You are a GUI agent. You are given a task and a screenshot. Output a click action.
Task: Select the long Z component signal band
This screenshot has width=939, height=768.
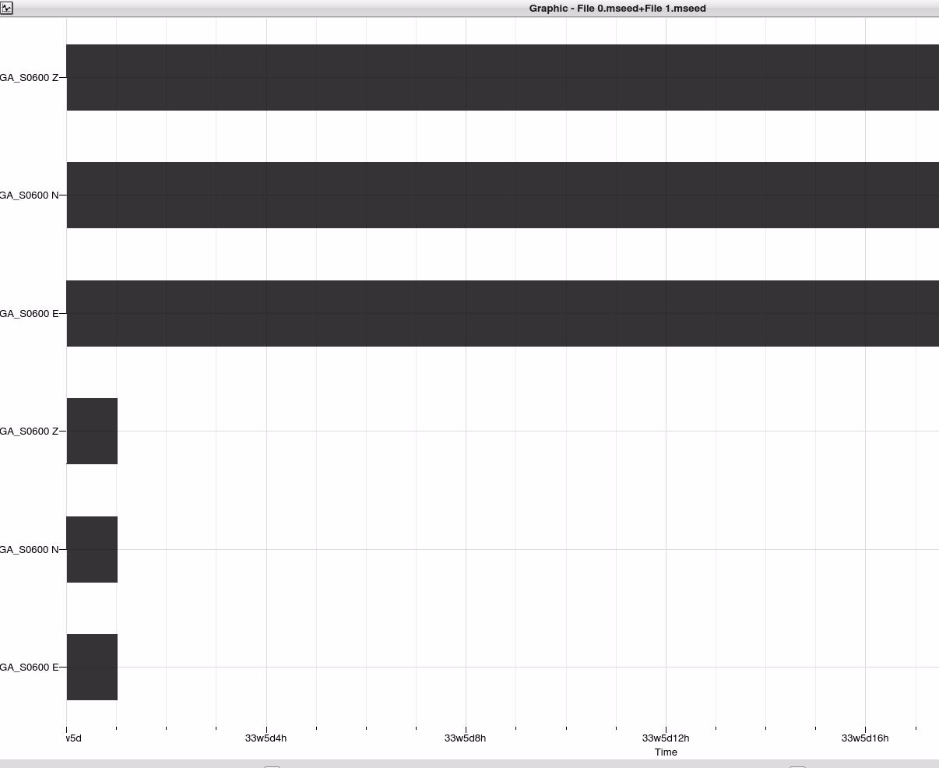click(x=502, y=77)
